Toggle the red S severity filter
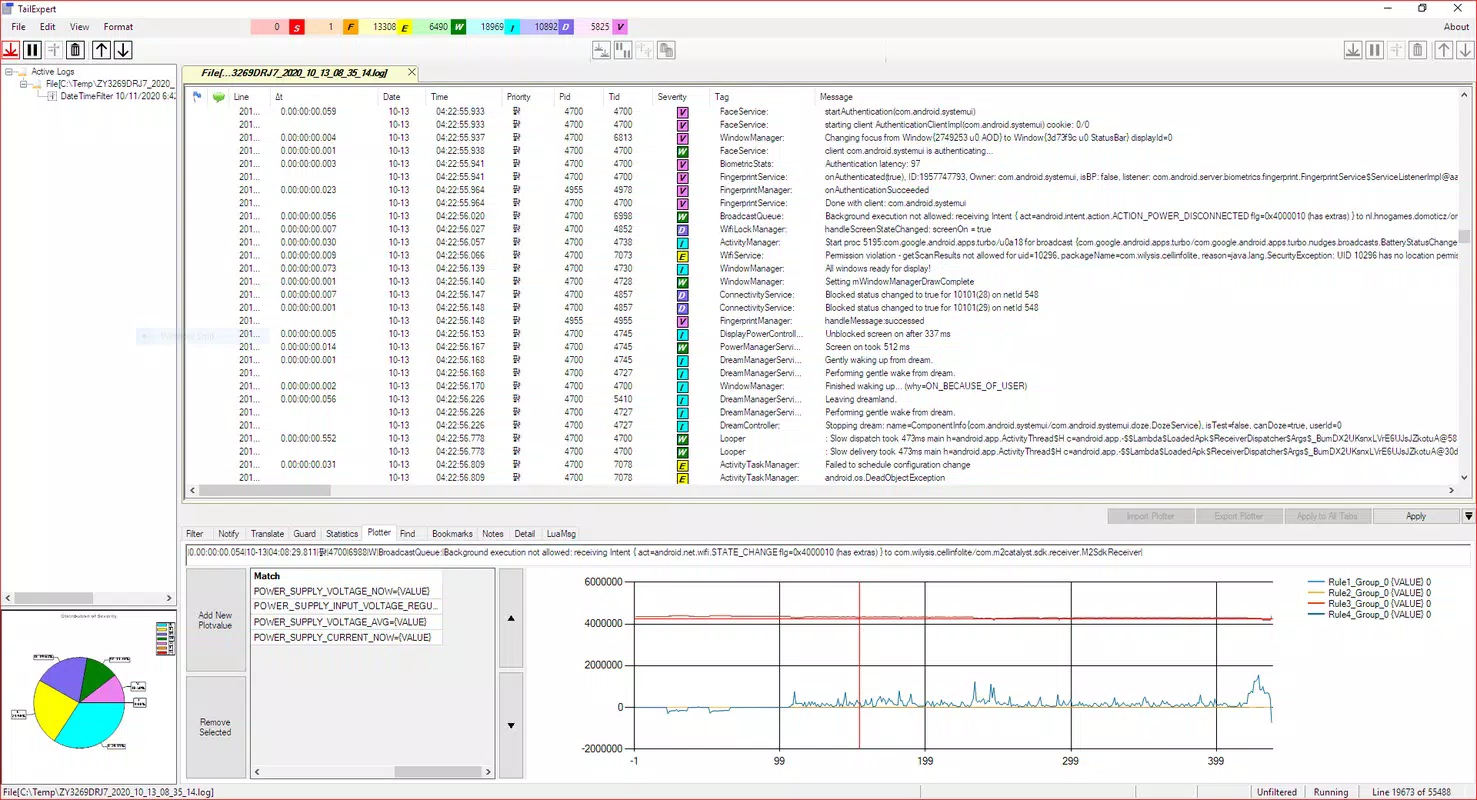 297,27
